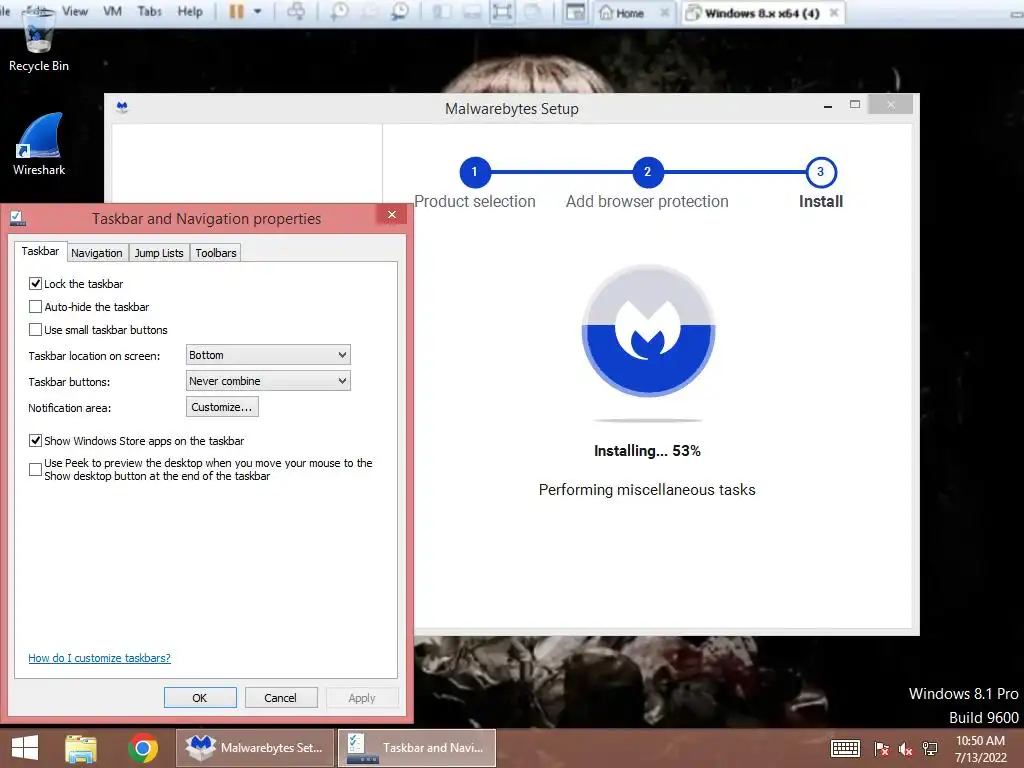This screenshot has width=1024, height=768.
Task: Click step 3 Install circle
Action: pos(821,172)
